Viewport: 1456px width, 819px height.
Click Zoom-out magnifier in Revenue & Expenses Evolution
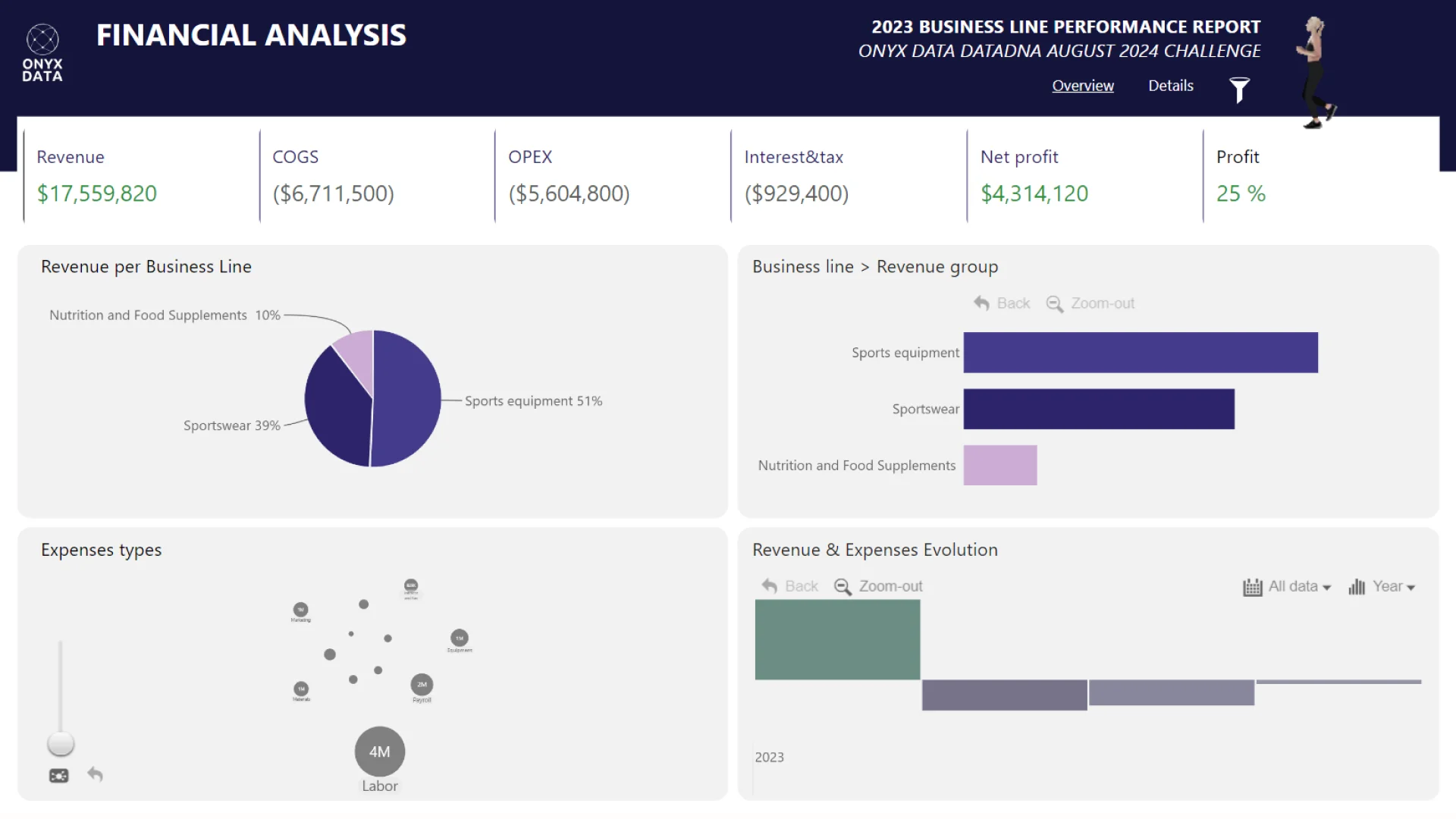click(x=843, y=587)
